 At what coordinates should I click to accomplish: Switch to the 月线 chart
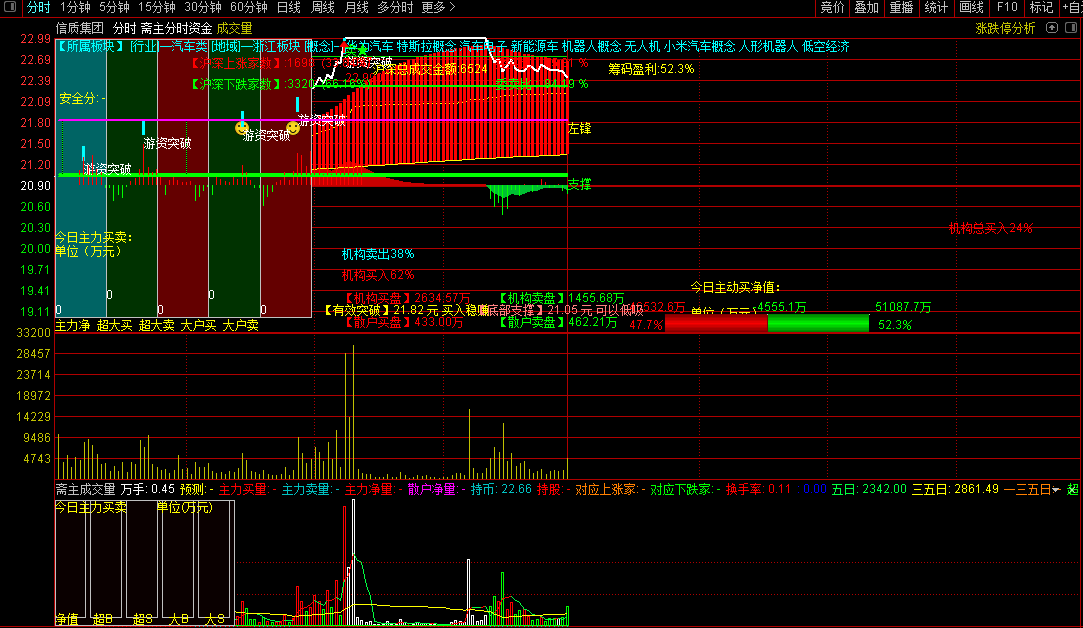point(356,8)
